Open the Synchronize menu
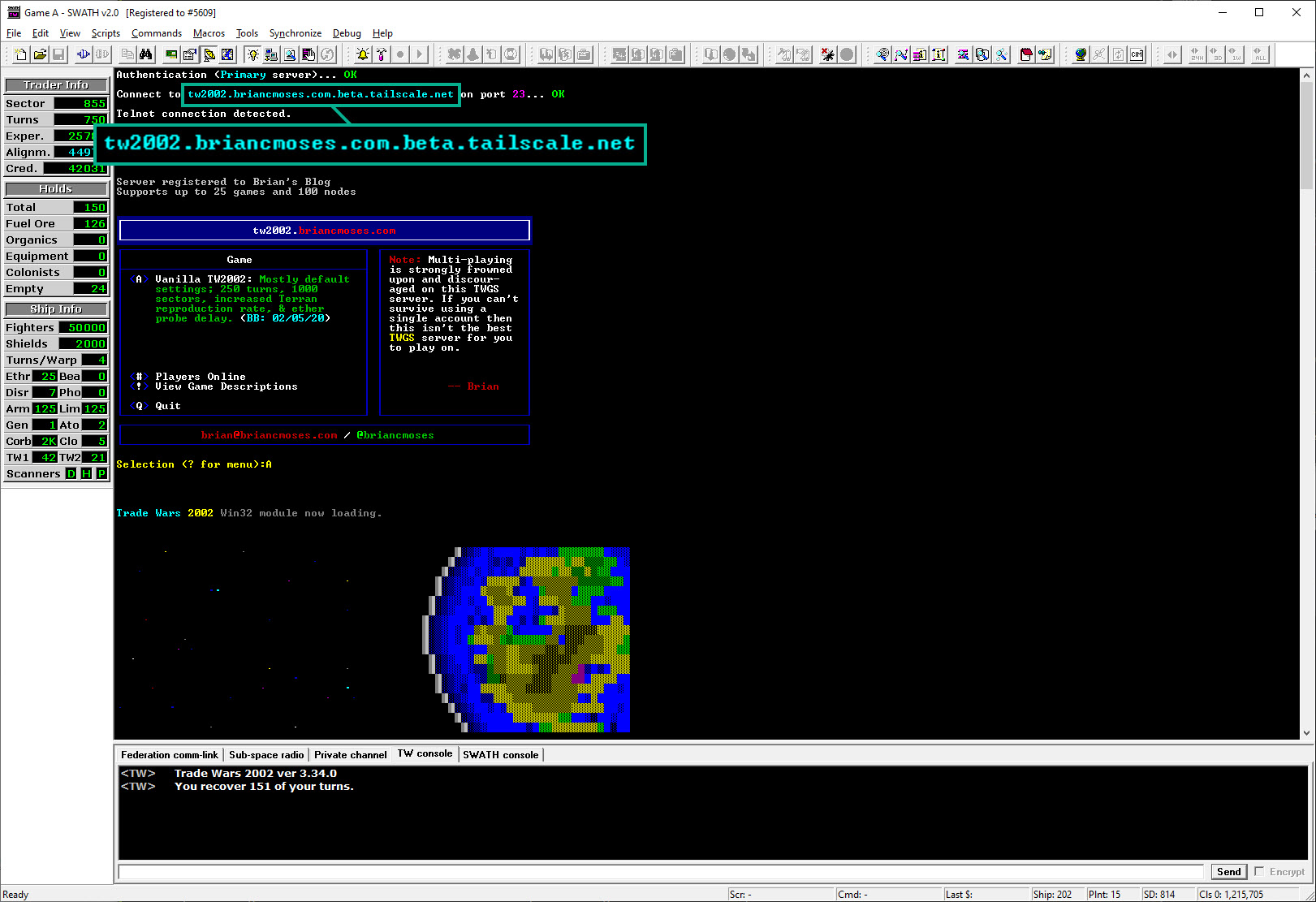Image resolution: width=1316 pixels, height=902 pixels. (296, 33)
